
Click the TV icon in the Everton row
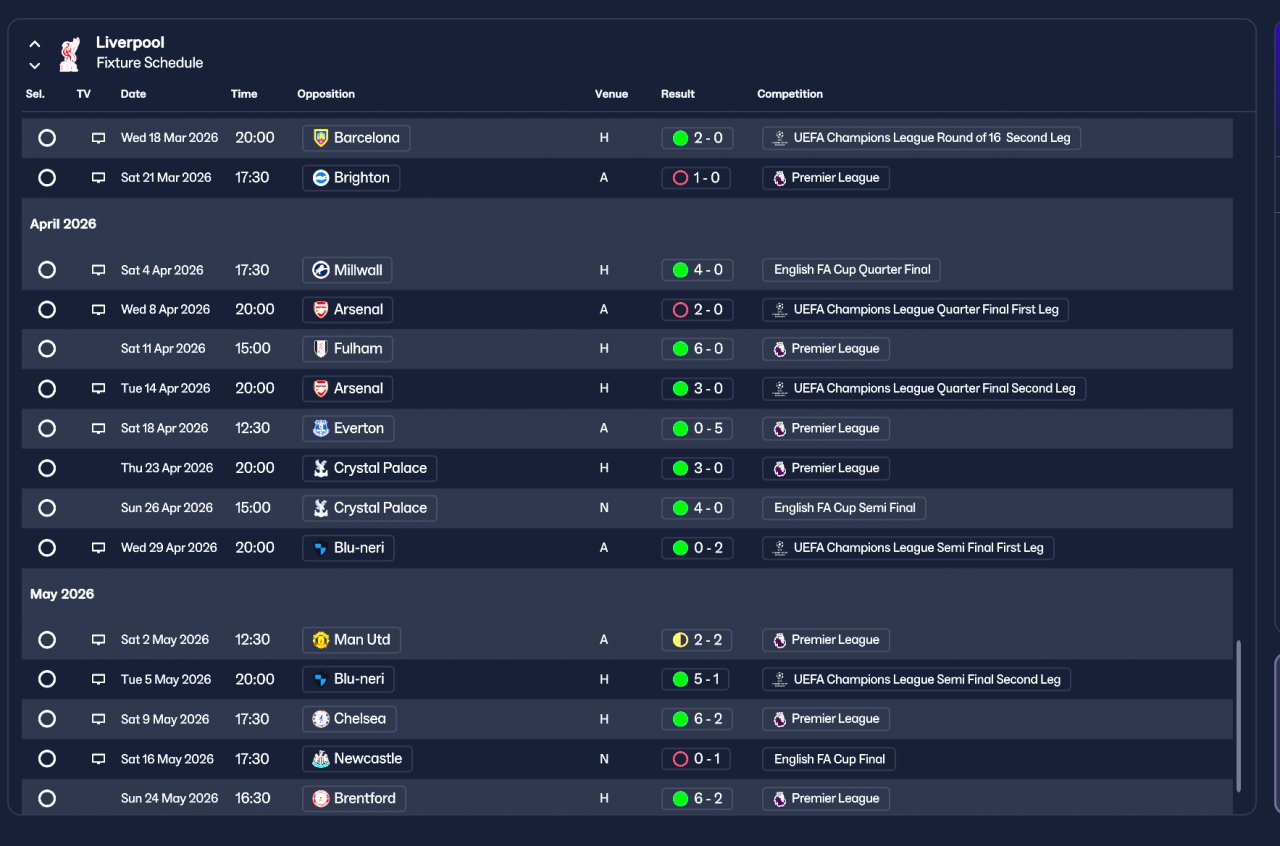tap(98, 429)
